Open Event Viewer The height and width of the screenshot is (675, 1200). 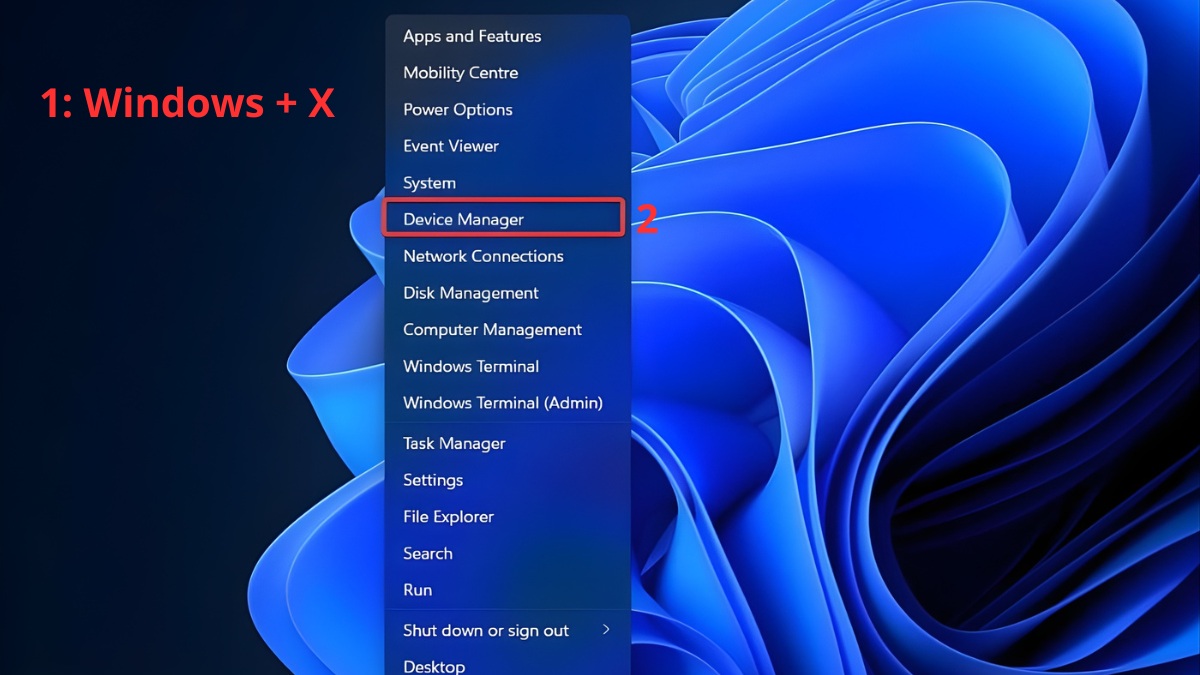tap(450, 146)
